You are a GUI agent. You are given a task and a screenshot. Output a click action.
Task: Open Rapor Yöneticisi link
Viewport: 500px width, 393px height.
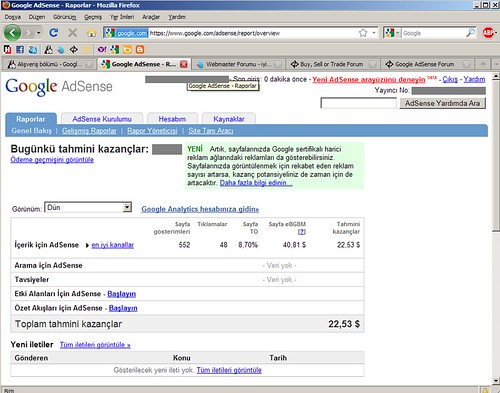(x=152, y=131)
